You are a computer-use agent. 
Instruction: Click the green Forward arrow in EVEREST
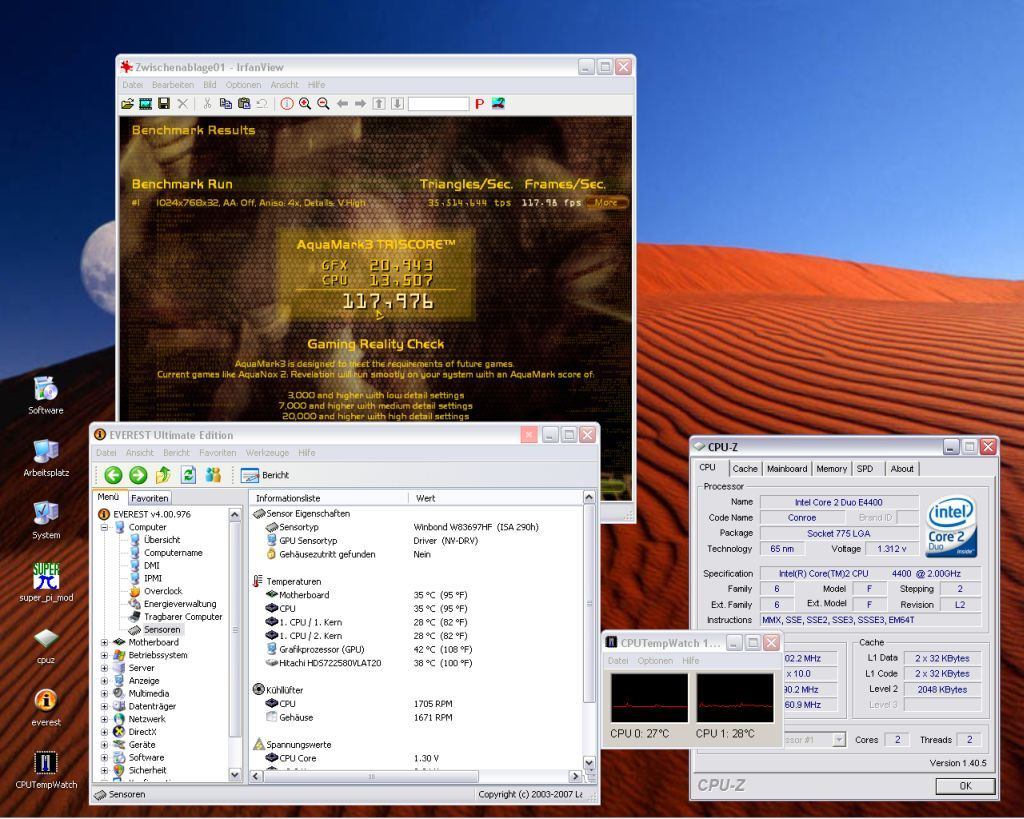[138, 475]
